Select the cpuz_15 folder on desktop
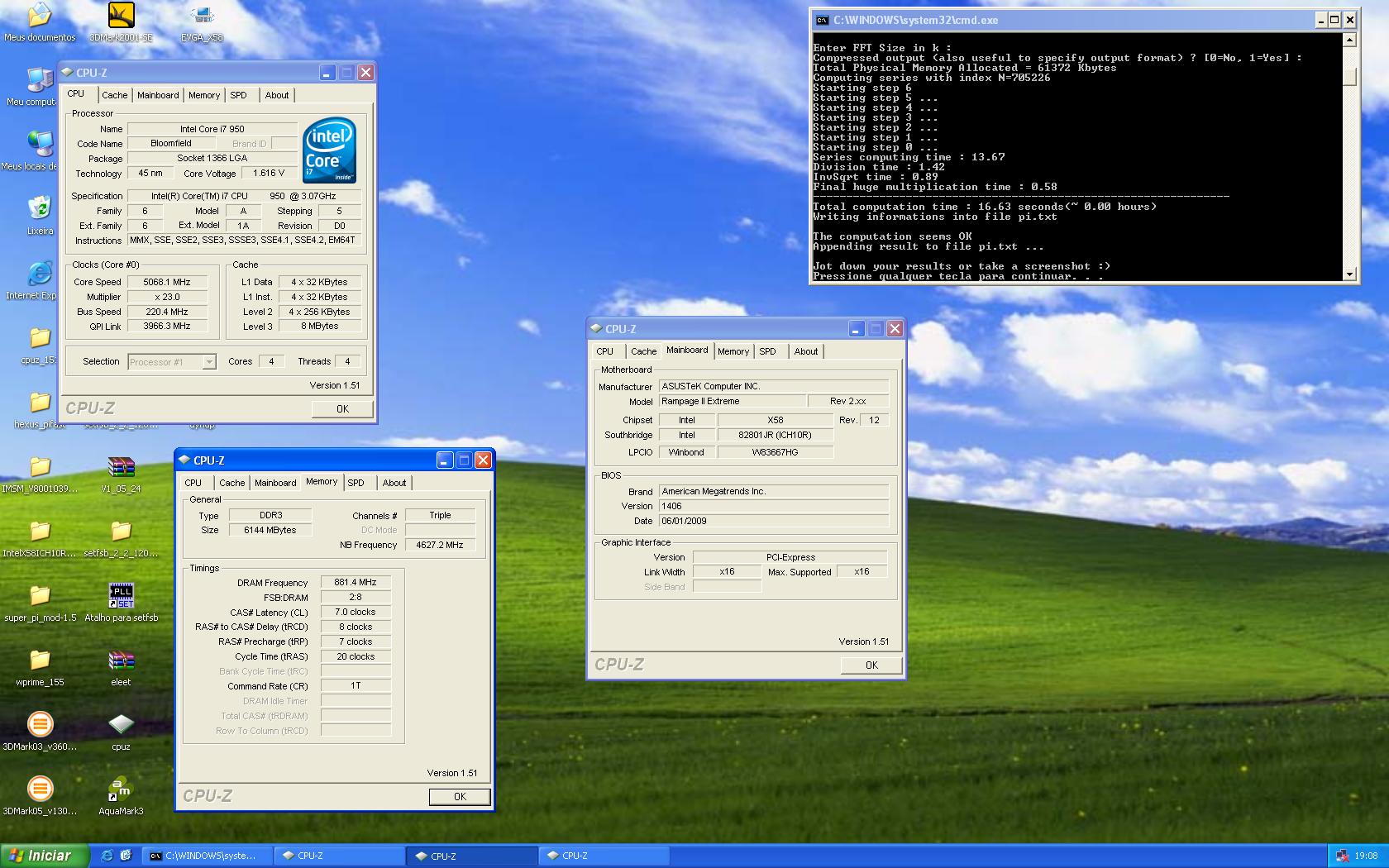 (39, 345)
